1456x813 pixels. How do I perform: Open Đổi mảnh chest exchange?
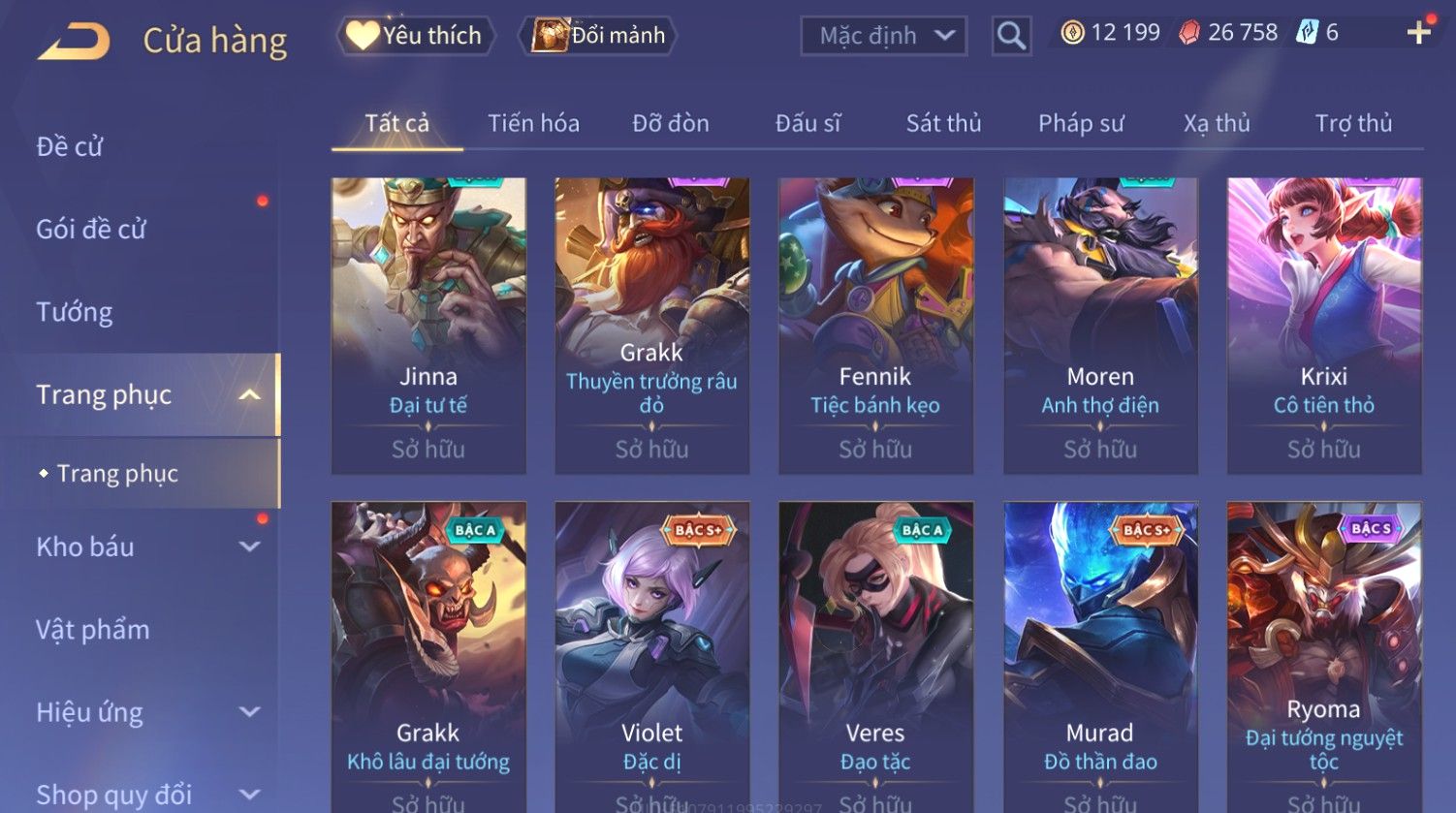tap(598, 36)
